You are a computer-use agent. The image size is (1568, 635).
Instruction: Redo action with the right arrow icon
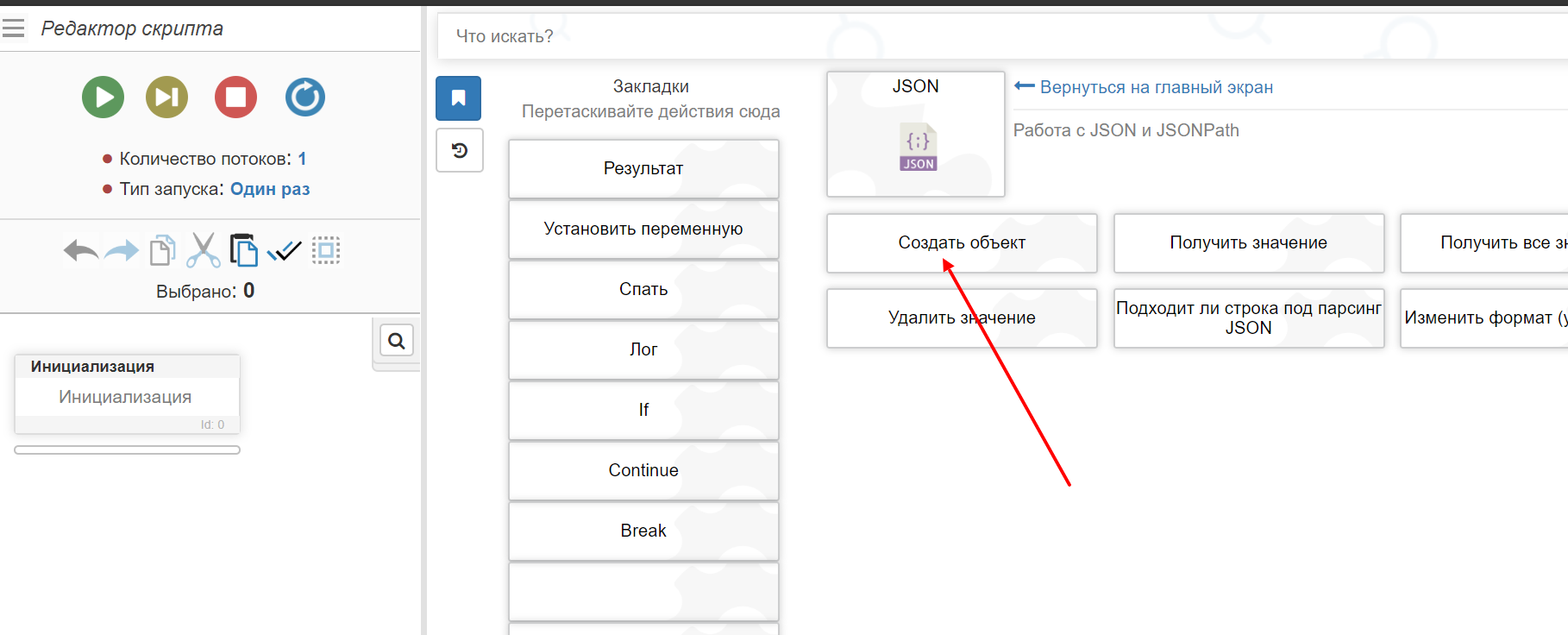click(121, 251)
